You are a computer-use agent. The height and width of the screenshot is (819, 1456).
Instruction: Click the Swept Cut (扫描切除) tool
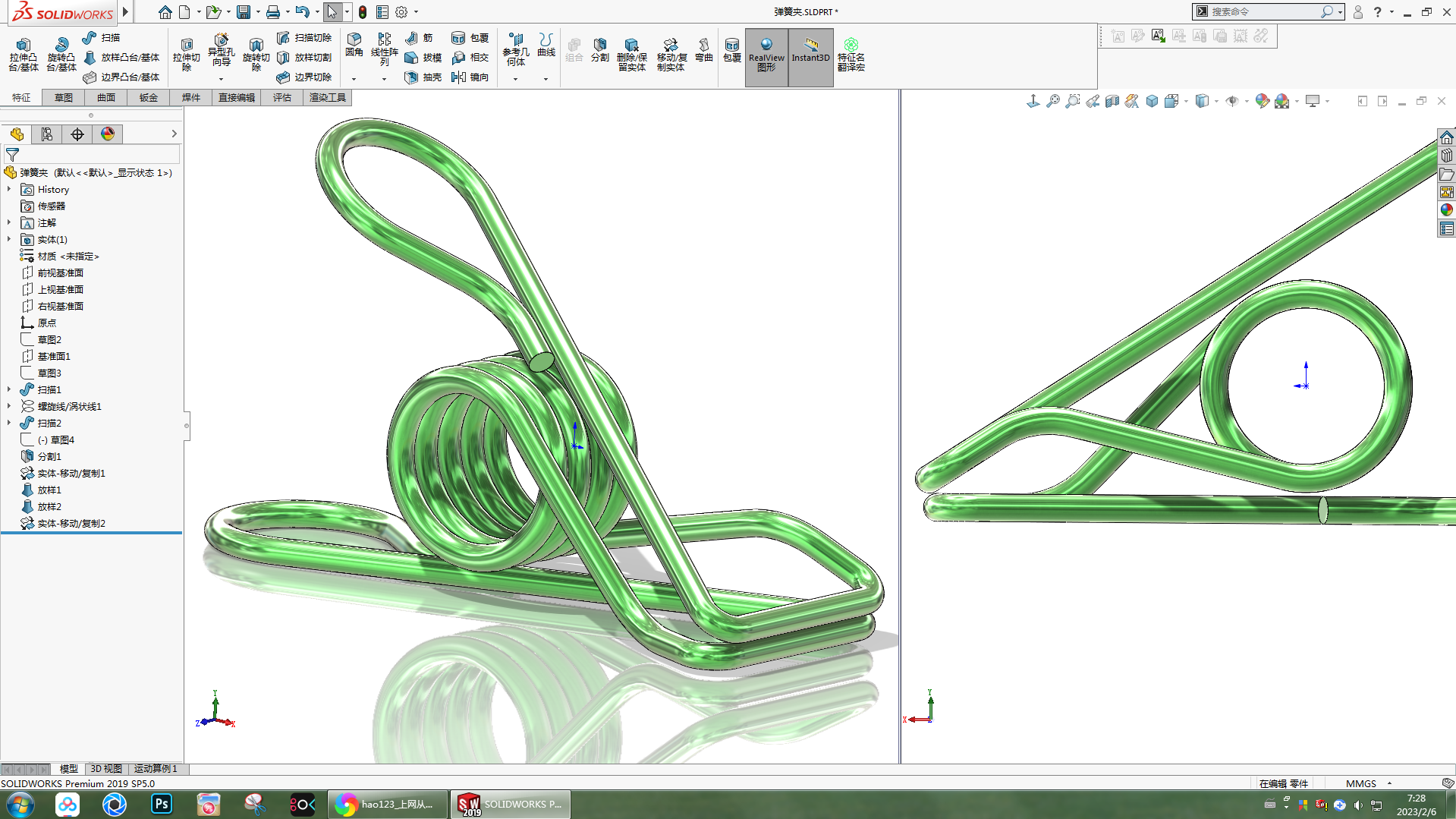click(304, 37)
